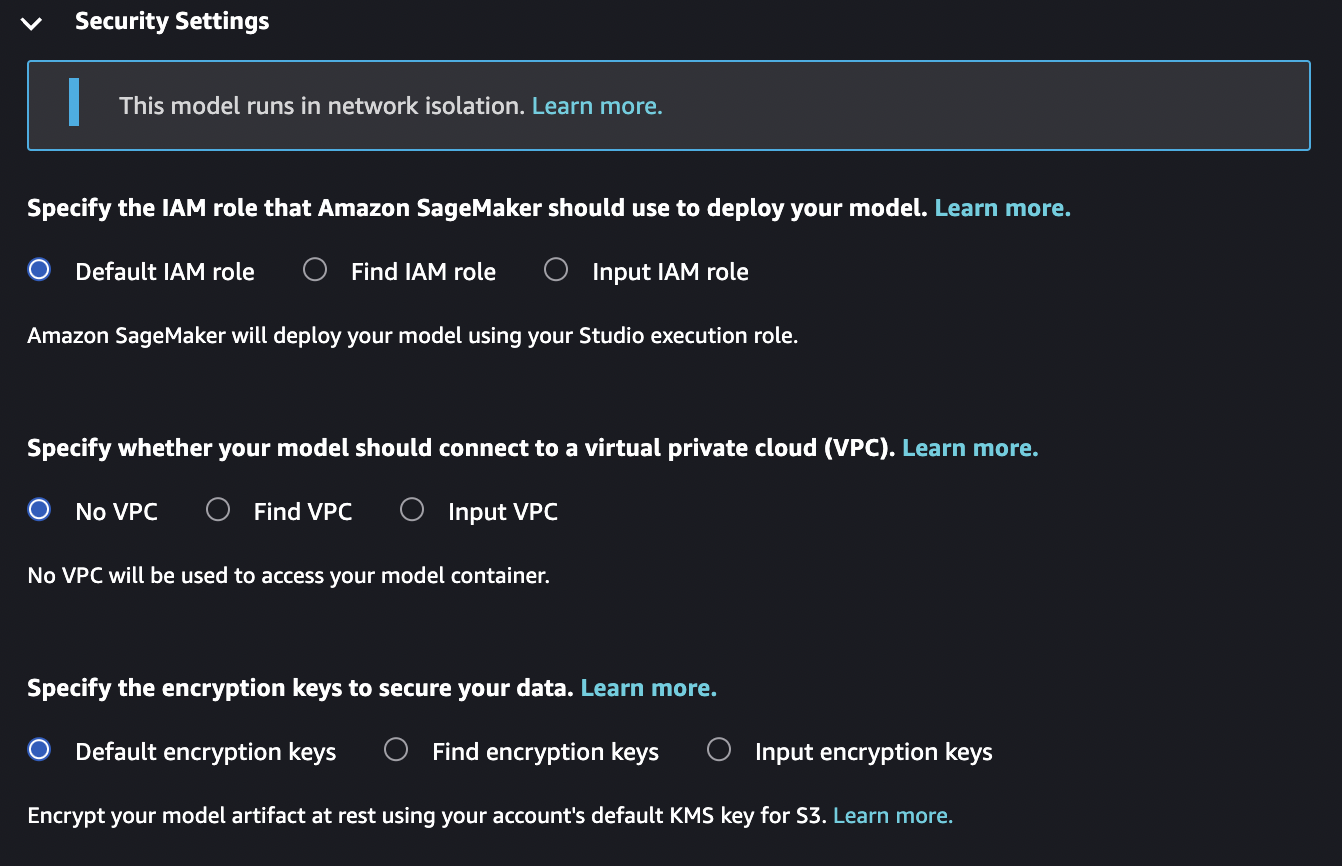The height and width of the screenshot is (866, 1342).
Task: Open Learn more about IAM roles
Action: (1002, 208)
